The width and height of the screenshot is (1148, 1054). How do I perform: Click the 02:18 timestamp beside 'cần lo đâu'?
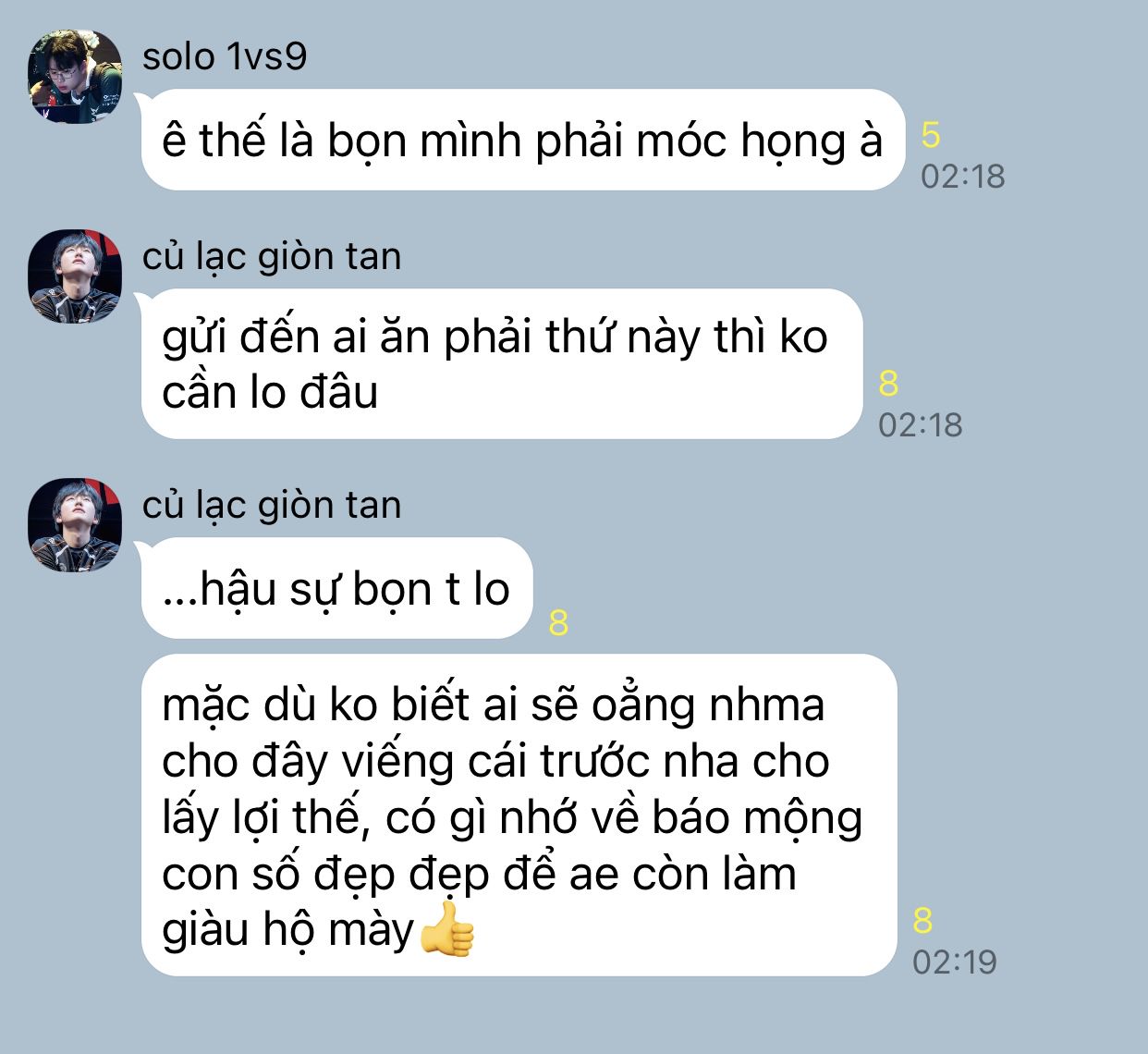pos(920,425)
